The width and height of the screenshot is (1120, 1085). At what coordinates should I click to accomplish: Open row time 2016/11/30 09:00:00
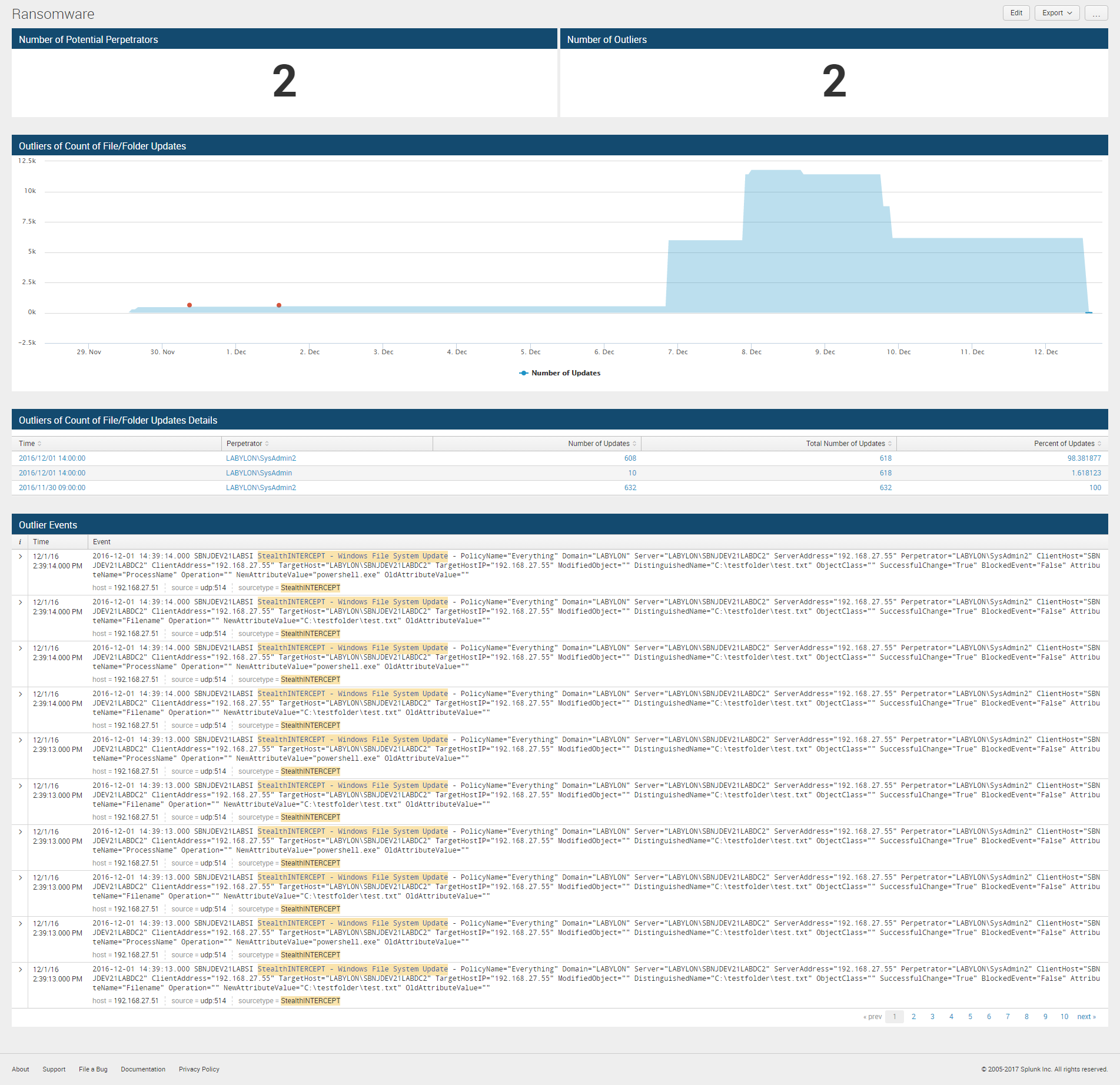pyautogui.click(x=52, y=488)
